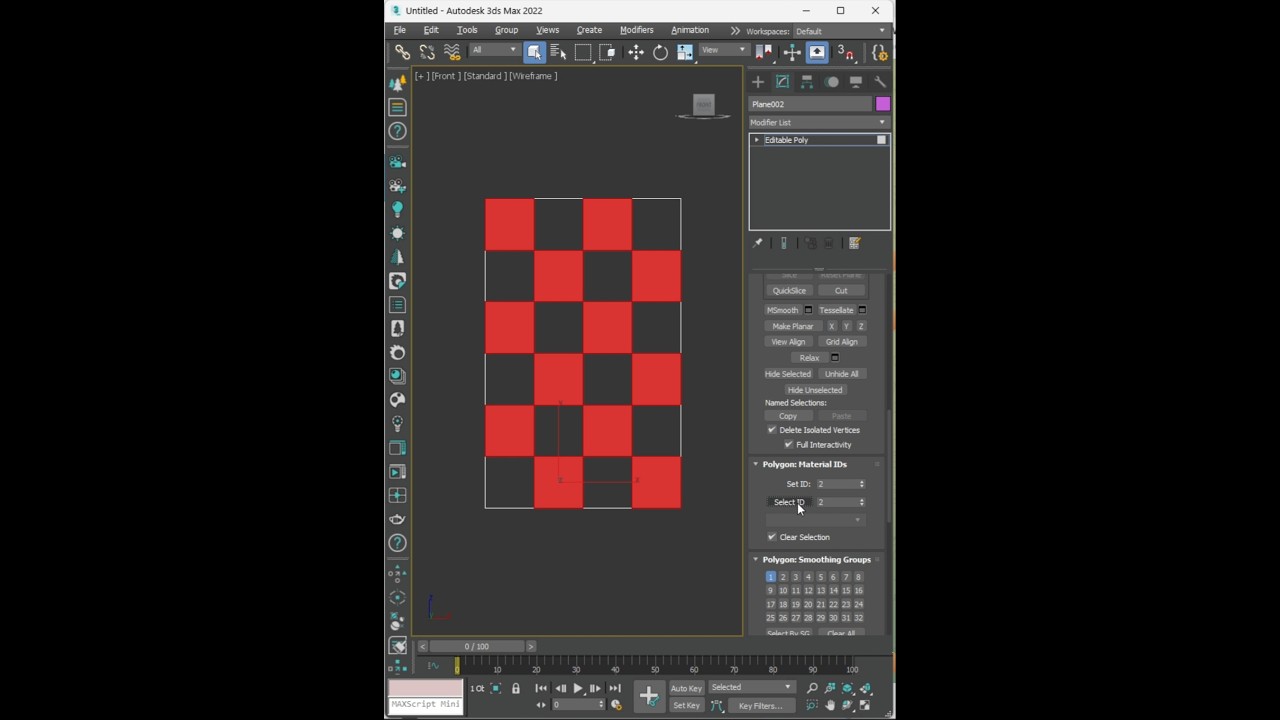Click the Select ID button

pyautogui.click(x=789, y=502)
